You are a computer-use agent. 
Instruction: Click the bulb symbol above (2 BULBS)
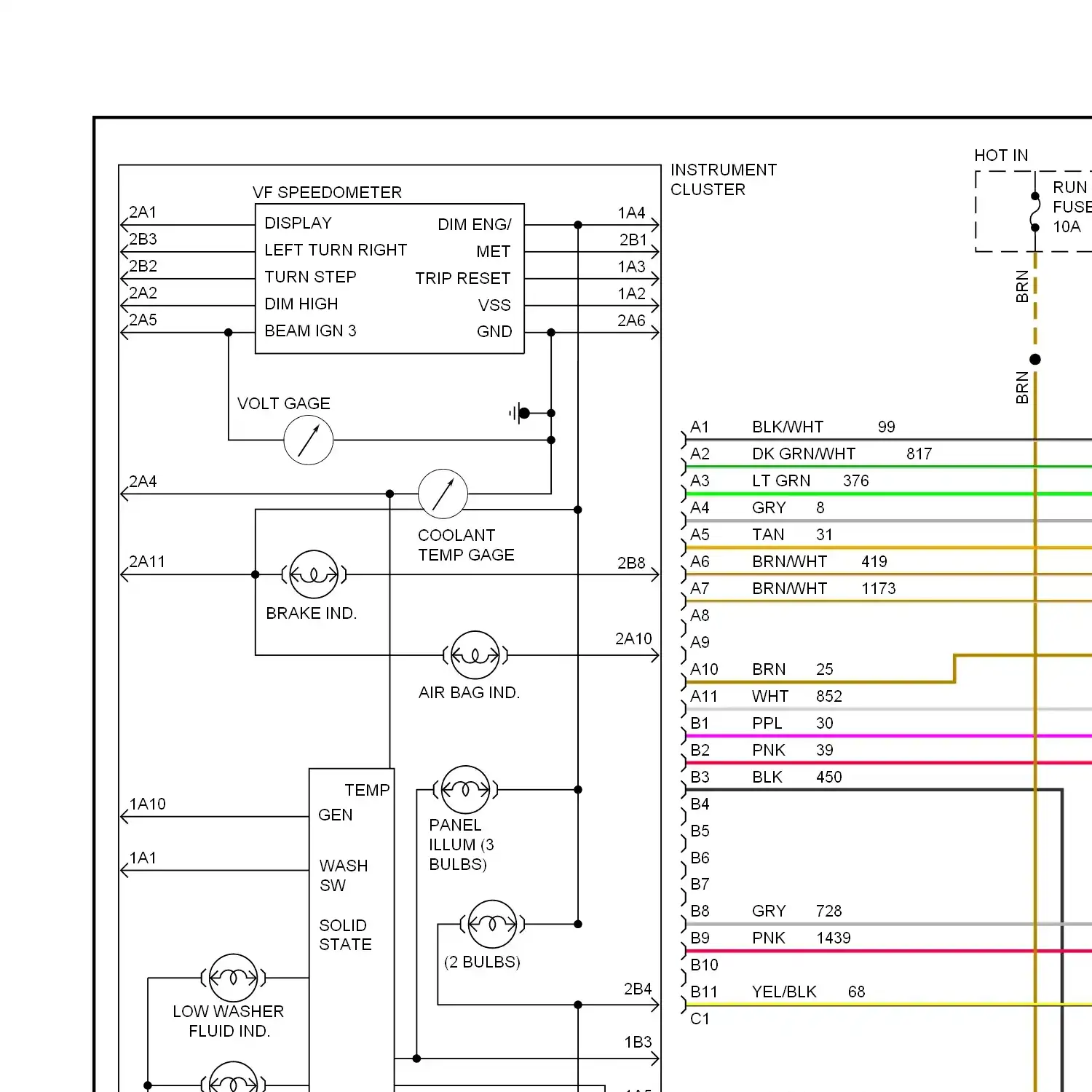(493, 924)
